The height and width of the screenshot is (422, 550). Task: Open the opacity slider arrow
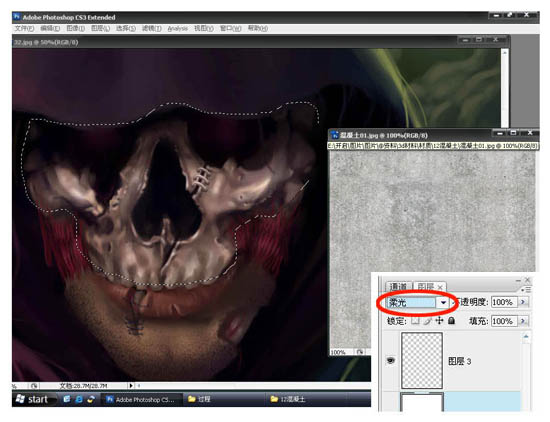pyautogui.click(x=523, y=302)
